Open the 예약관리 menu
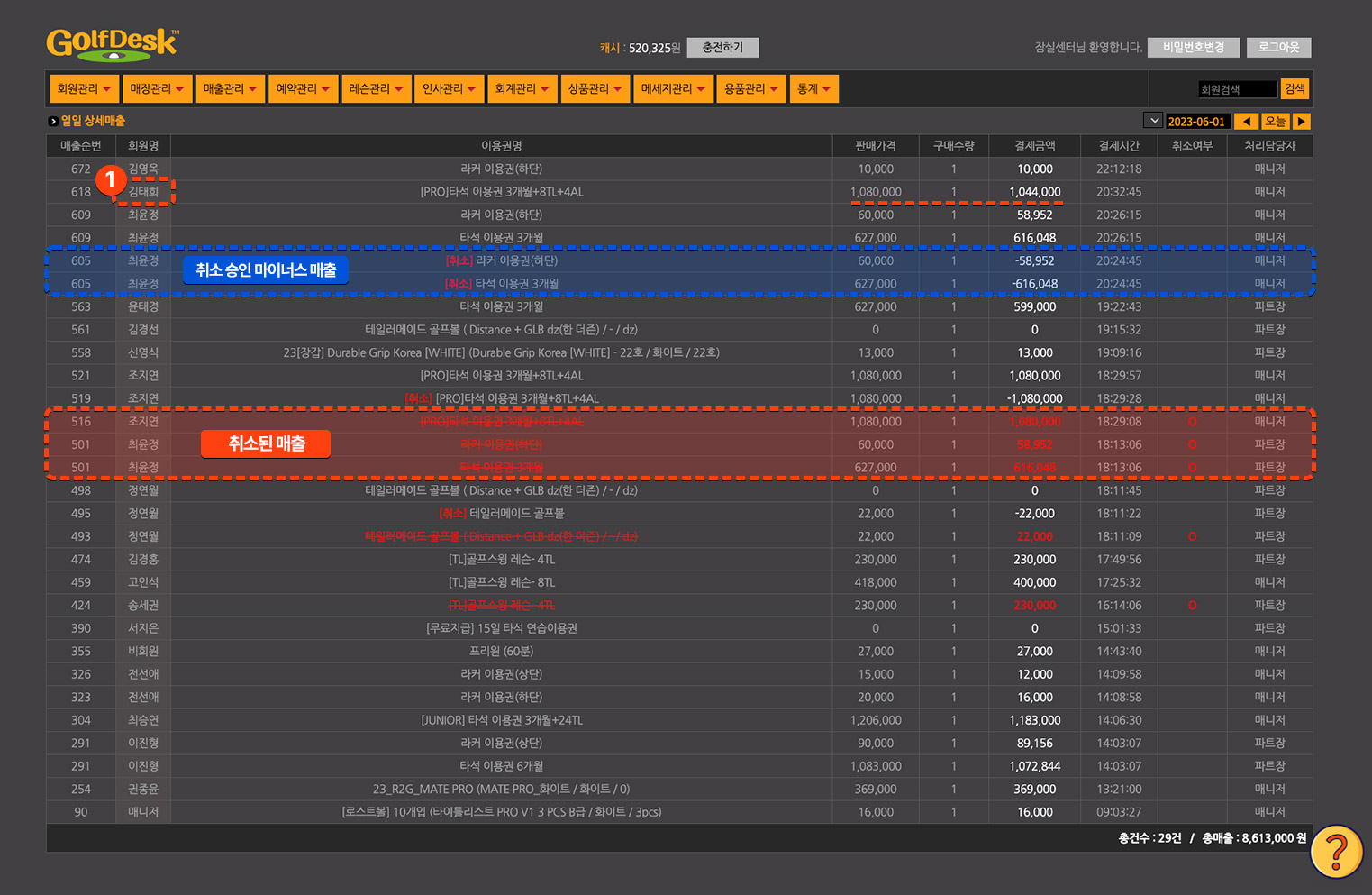Image resolution: width=1372 pixels, height=895 pixels. [303, 89]
